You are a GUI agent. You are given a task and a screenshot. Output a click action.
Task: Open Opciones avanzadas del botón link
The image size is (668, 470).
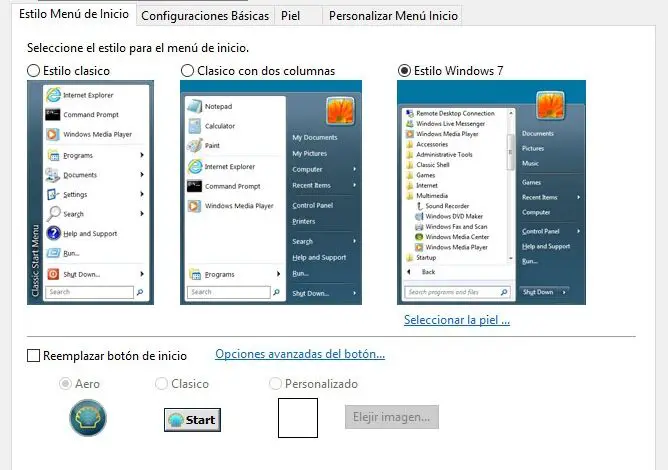pos(300,354)
